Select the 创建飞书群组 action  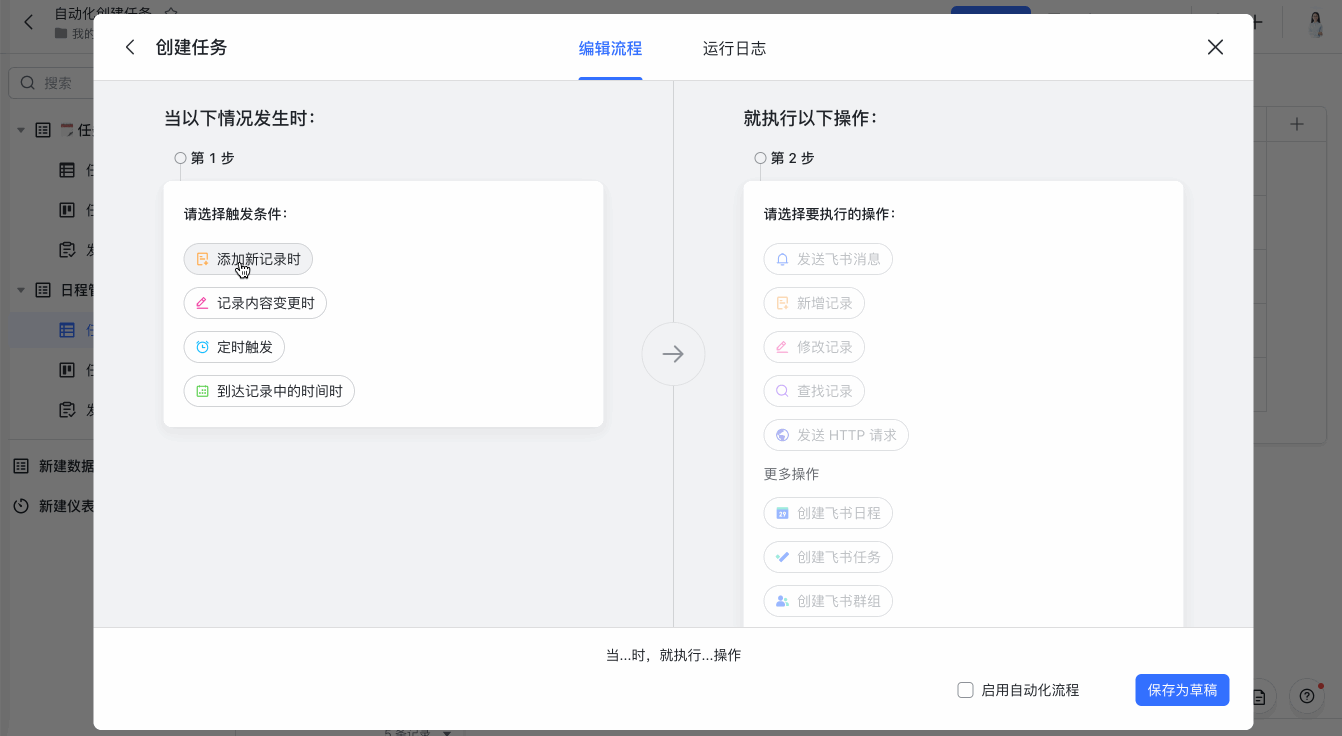827,600
